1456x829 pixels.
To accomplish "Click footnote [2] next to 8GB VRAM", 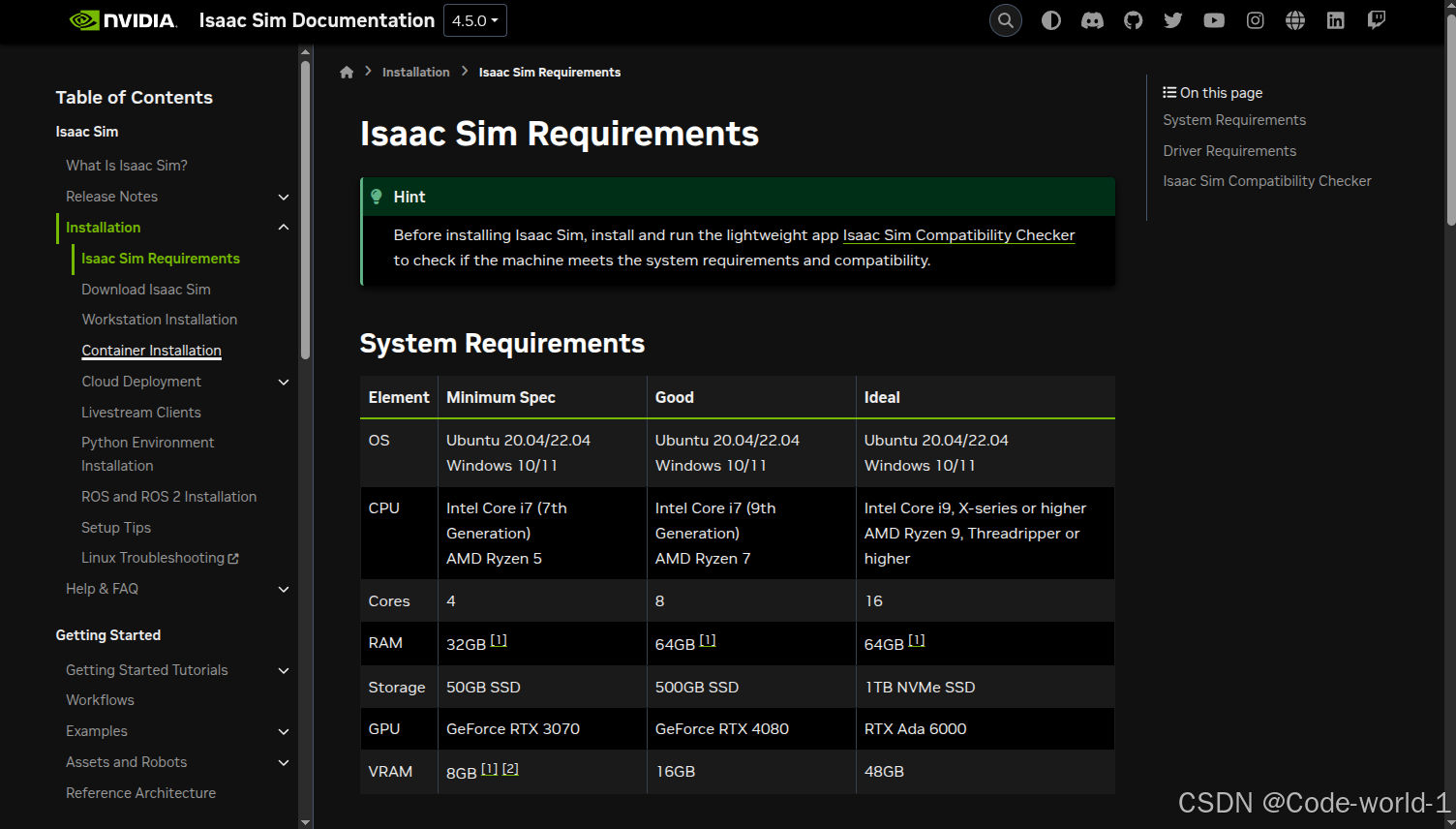I will pos(510,769).
